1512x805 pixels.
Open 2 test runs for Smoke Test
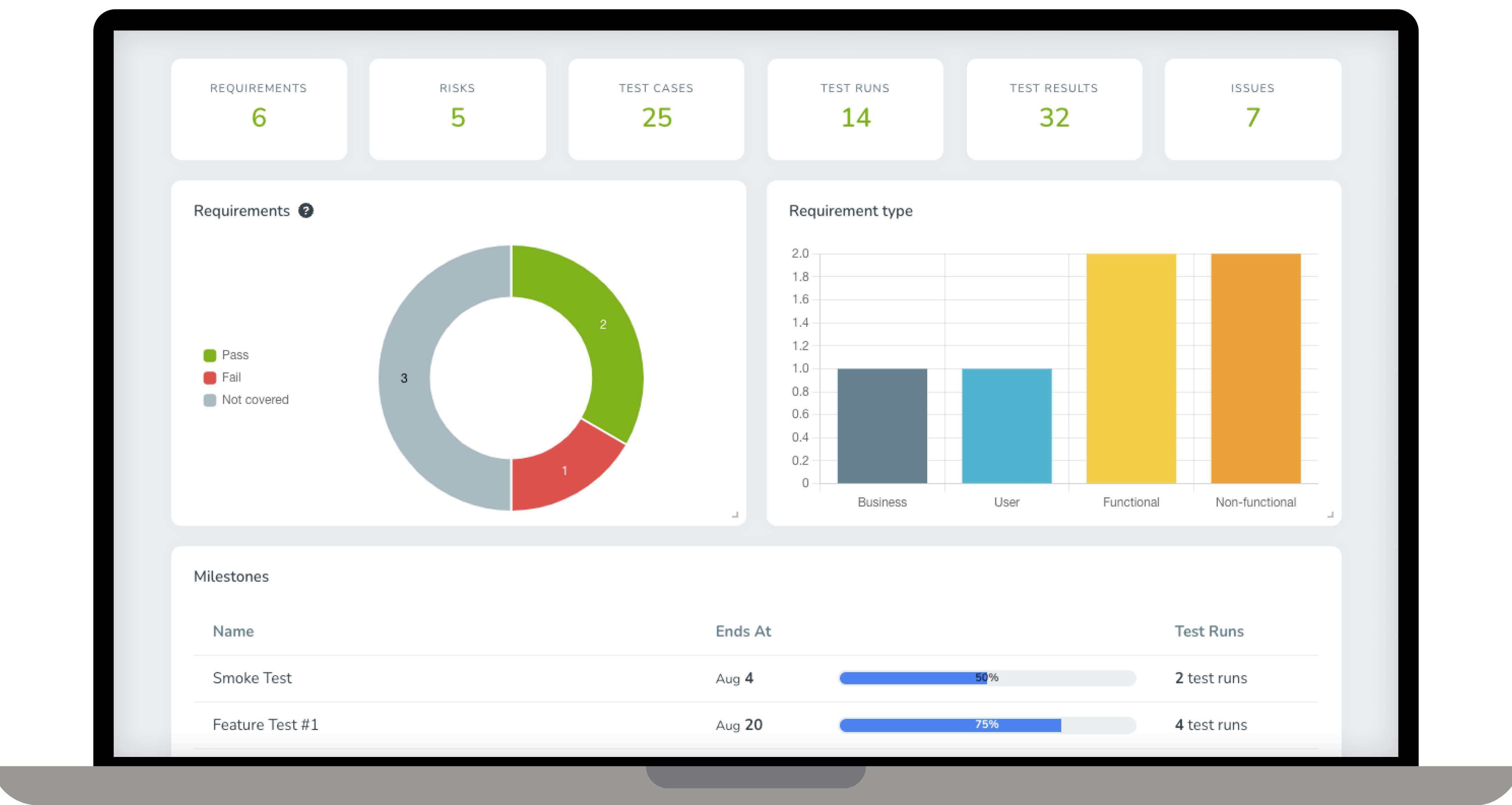(1210, 678)
